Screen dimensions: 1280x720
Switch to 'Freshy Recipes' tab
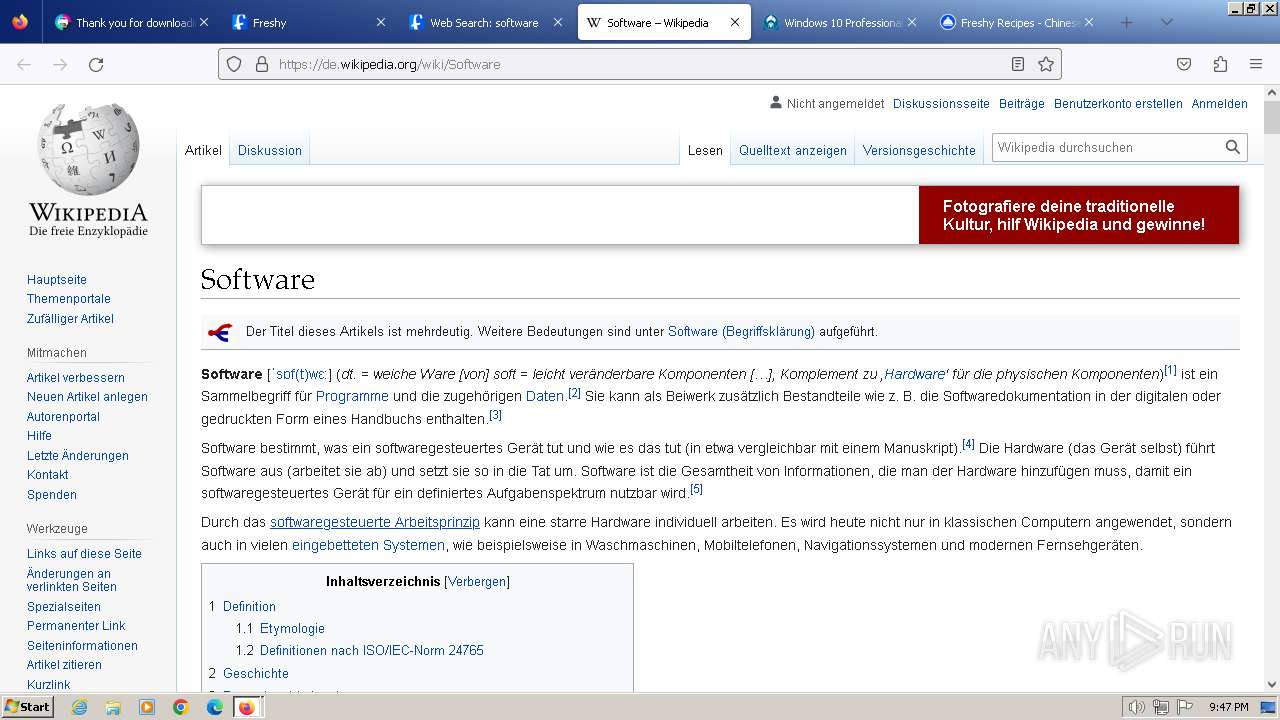[1018, 22]
